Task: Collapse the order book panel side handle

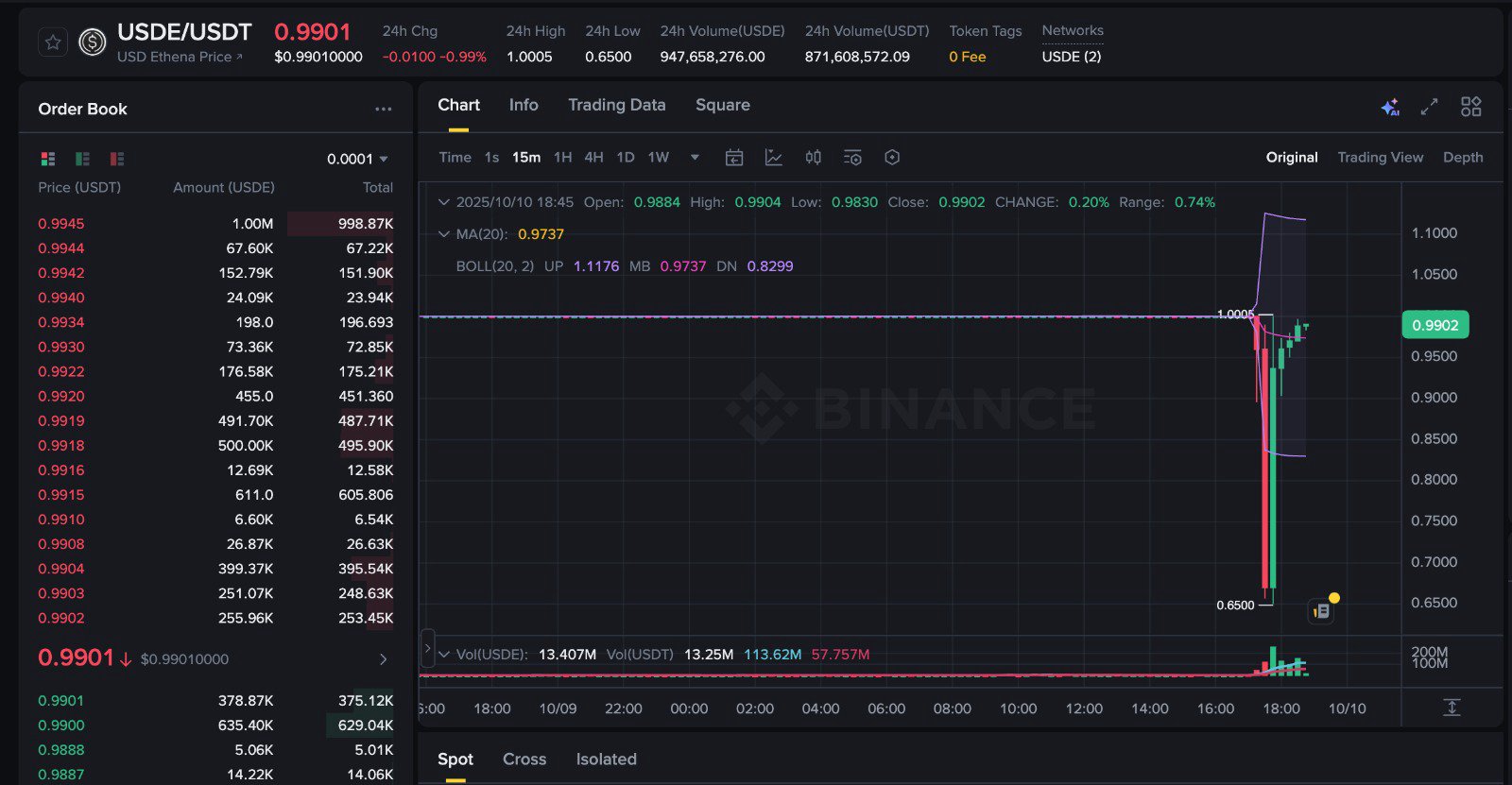Action: point(427,649)
